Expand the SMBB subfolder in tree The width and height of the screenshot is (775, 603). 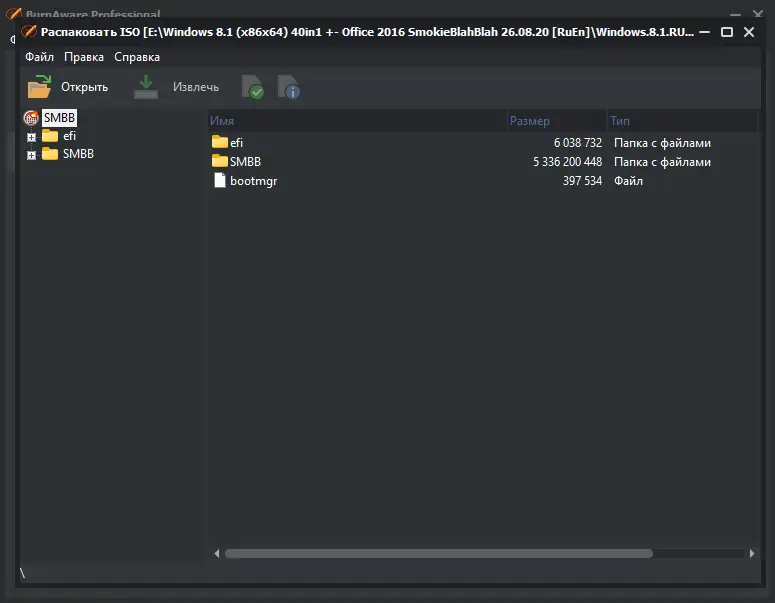[31, 155]
